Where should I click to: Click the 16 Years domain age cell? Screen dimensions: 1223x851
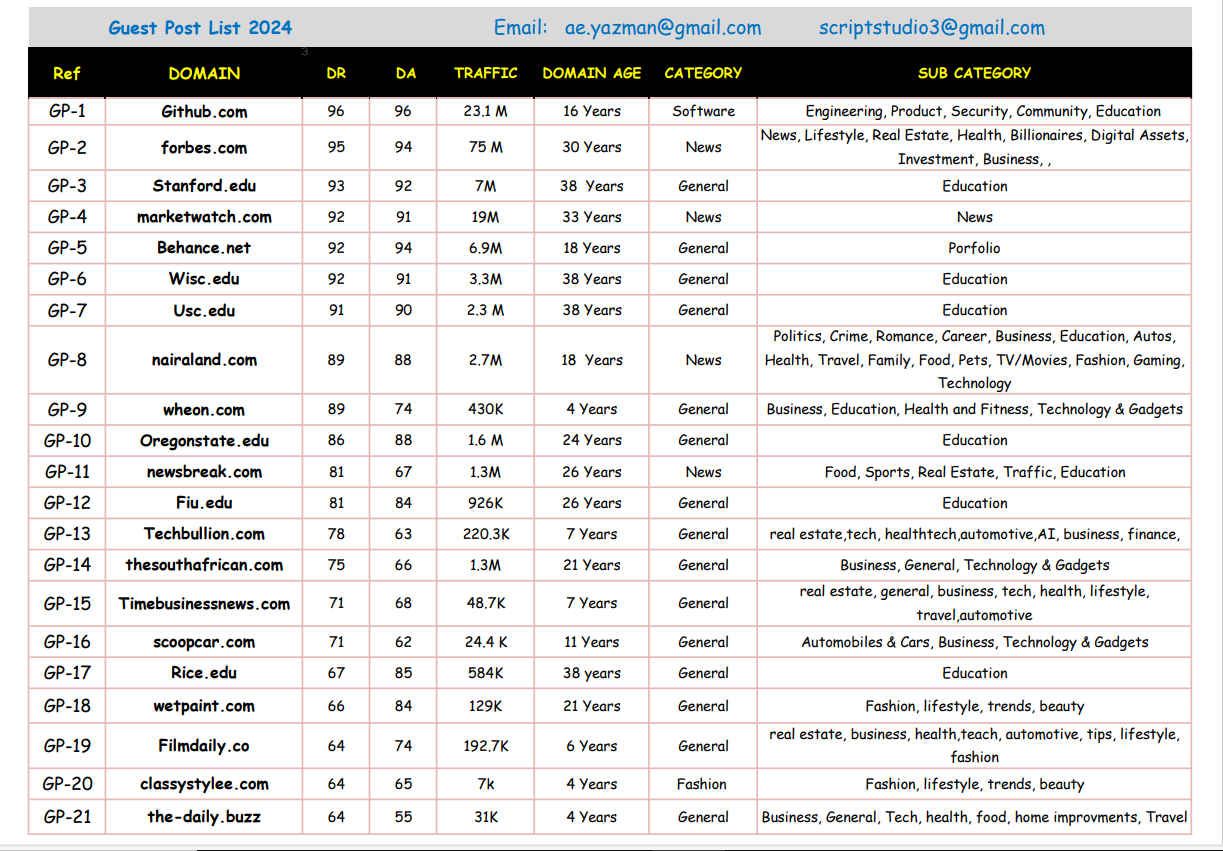(x=592, y=111)
